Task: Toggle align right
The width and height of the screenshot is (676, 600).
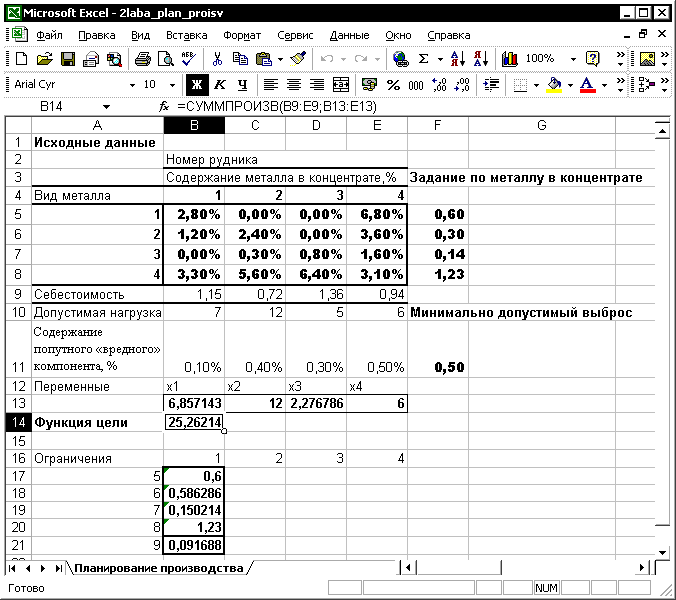Action: (x=317, y=85)
